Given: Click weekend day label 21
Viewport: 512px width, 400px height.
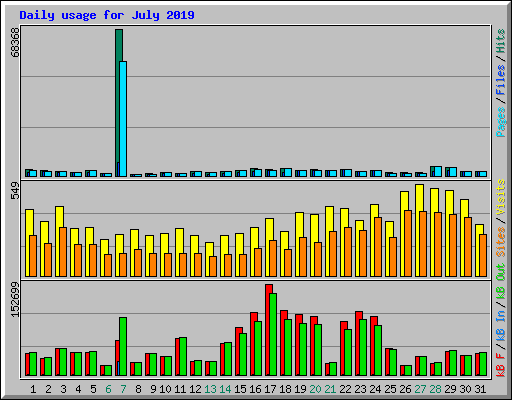Looking at the screenshot, I should [330, 389].
